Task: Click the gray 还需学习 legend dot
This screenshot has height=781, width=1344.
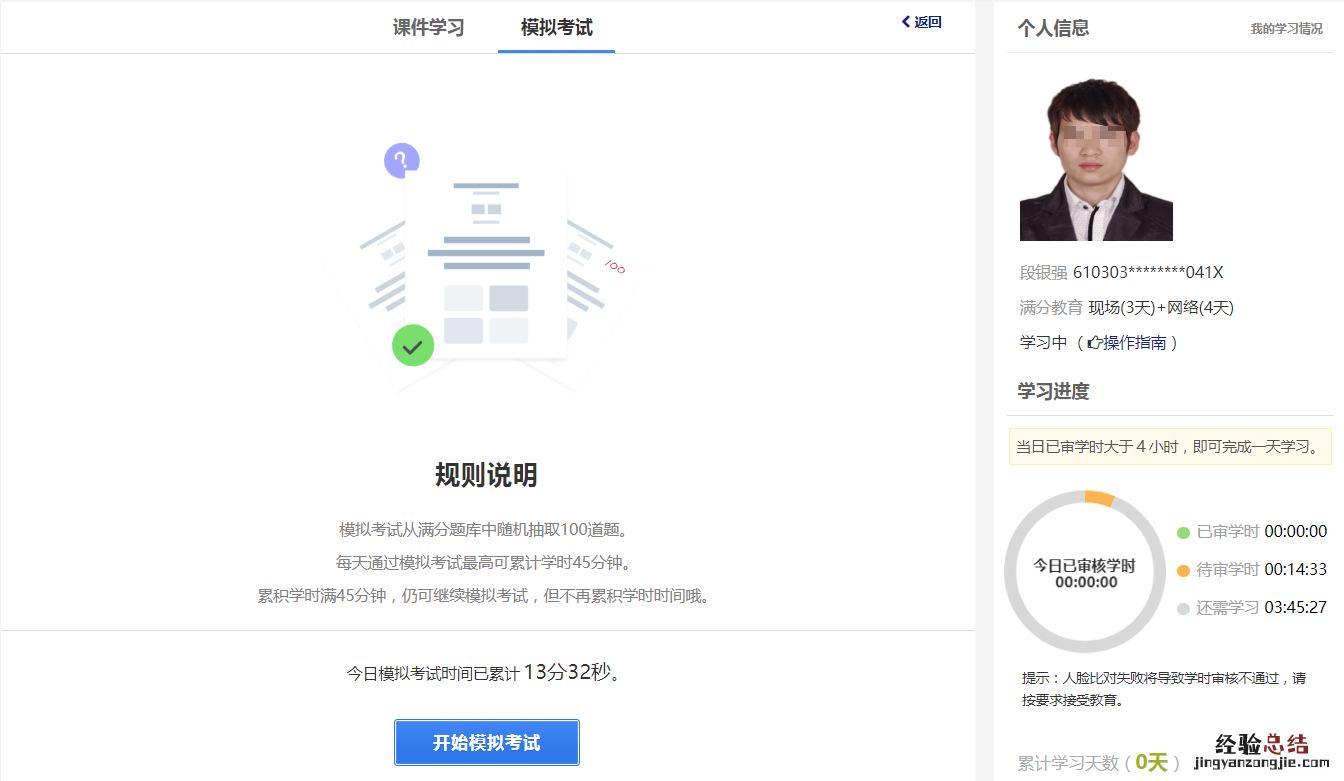Action: 1183,608
